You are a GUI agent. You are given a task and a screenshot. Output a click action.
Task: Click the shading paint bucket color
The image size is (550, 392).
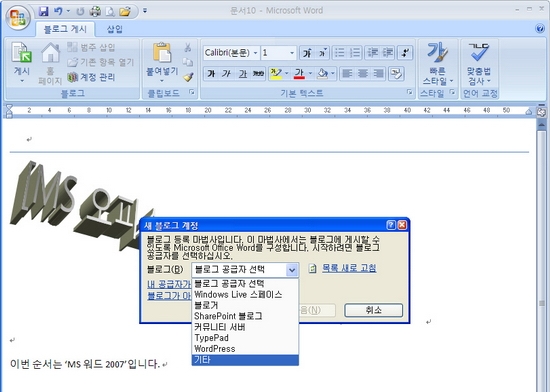tap(322, 74)
